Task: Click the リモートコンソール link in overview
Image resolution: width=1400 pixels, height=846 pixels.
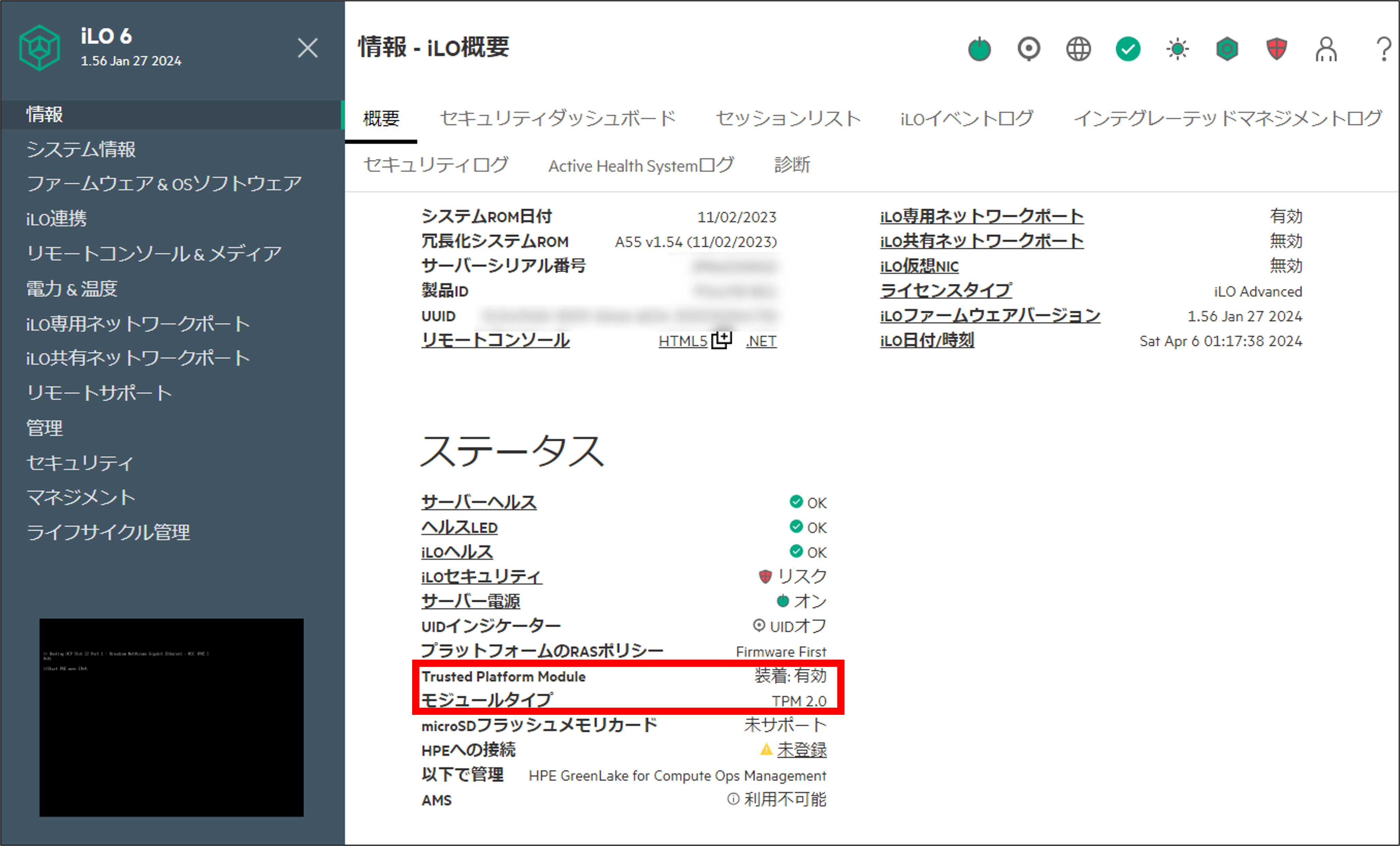Action: click(496, 341)
